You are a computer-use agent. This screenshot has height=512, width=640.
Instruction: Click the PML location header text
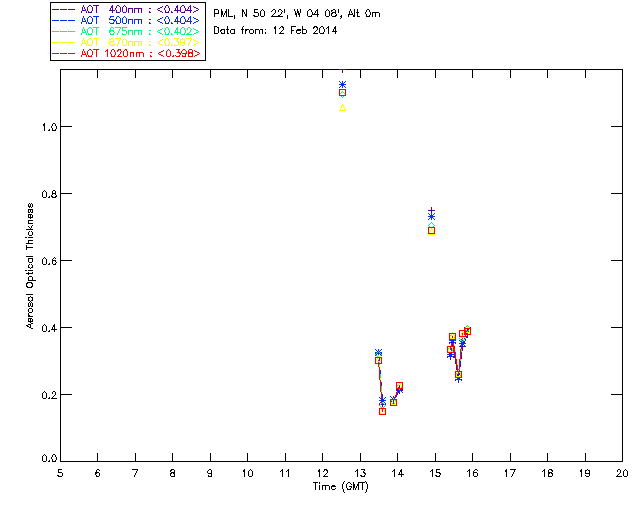(x=297, y=14)
